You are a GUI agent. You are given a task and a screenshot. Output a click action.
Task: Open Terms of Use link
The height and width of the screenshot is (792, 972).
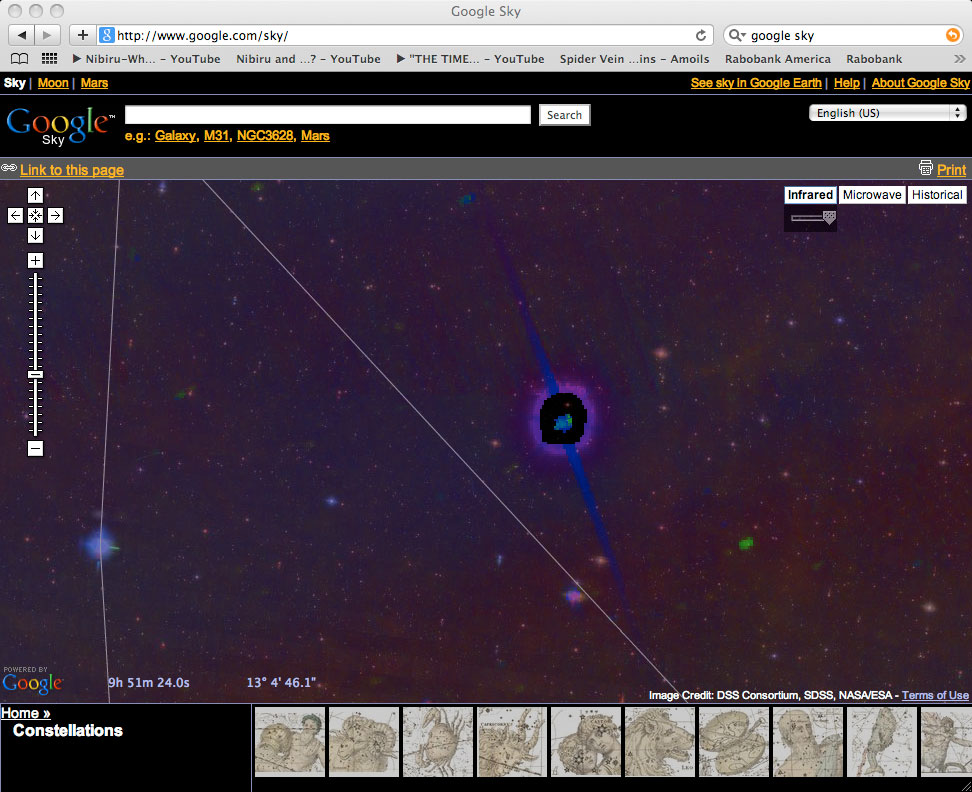click(935, 695)
